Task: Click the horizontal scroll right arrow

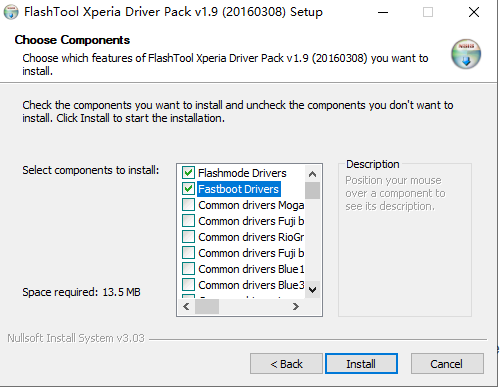Action: click(x=295, y=306)
